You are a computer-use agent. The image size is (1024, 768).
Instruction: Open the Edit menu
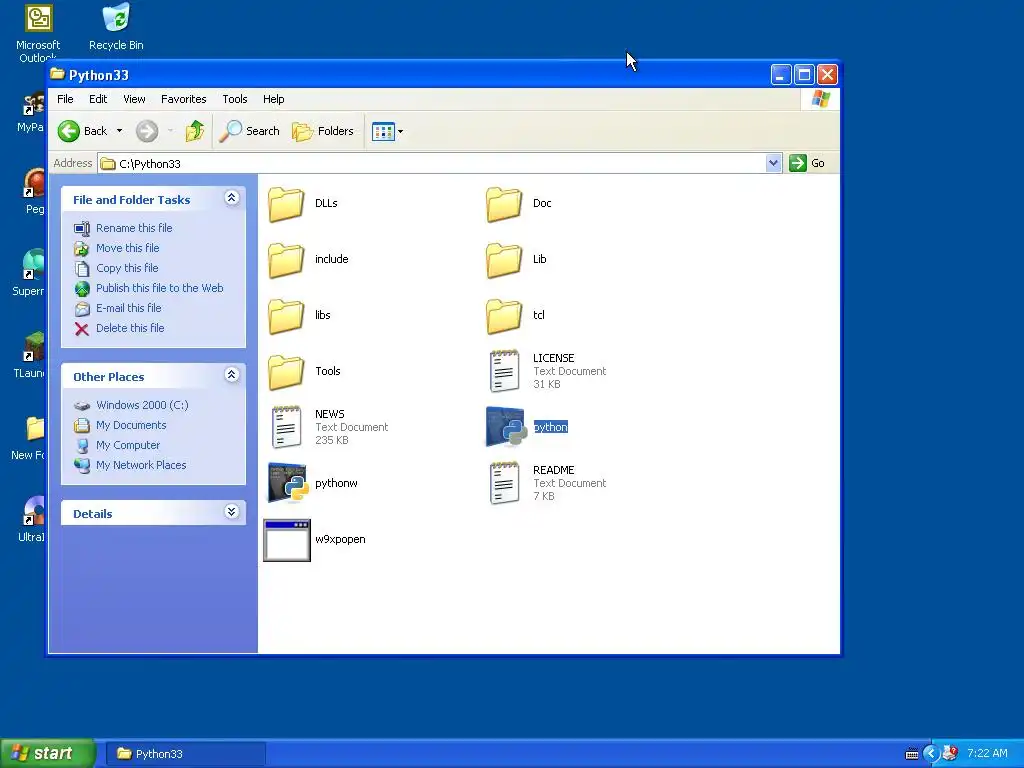tap(98, 99)
